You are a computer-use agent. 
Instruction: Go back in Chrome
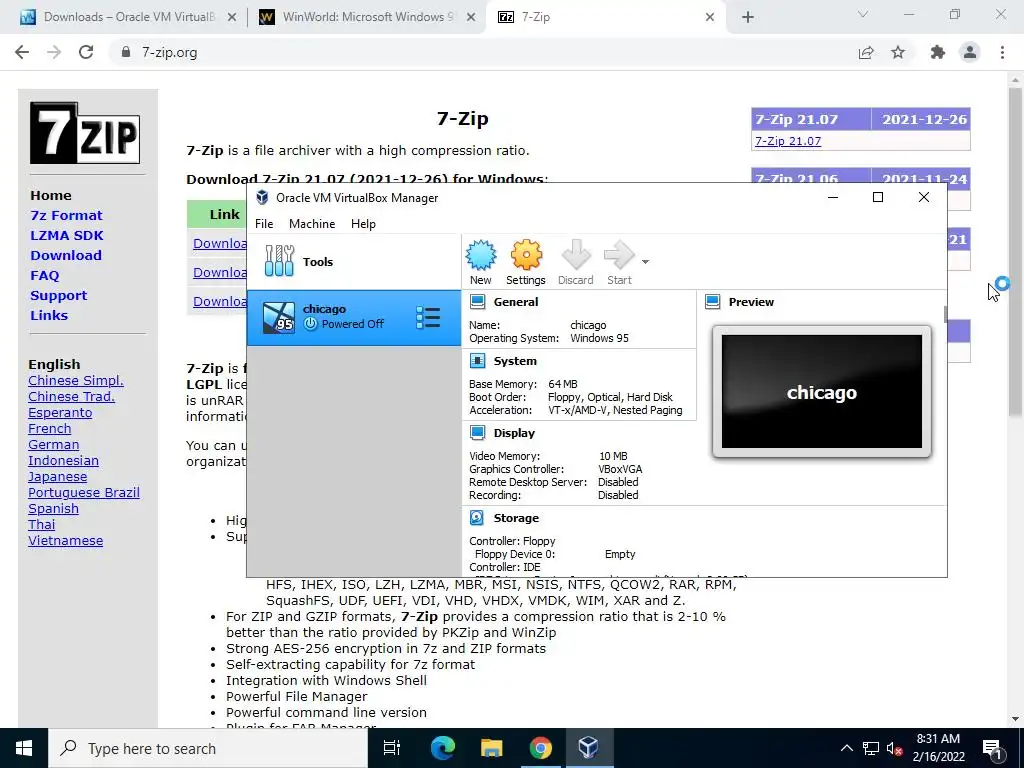click(22, 52)
